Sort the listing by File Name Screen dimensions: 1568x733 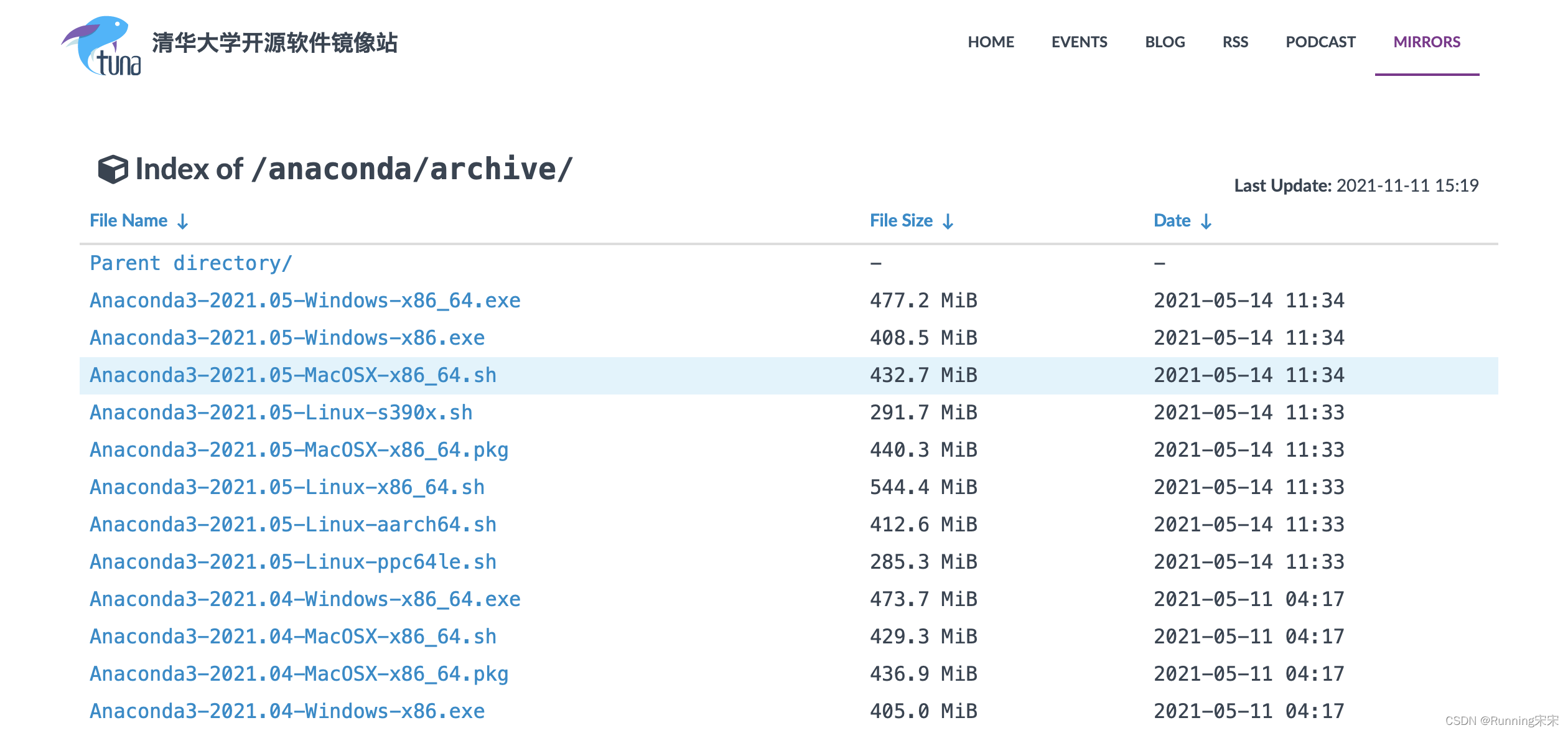[x=129, y=221]
